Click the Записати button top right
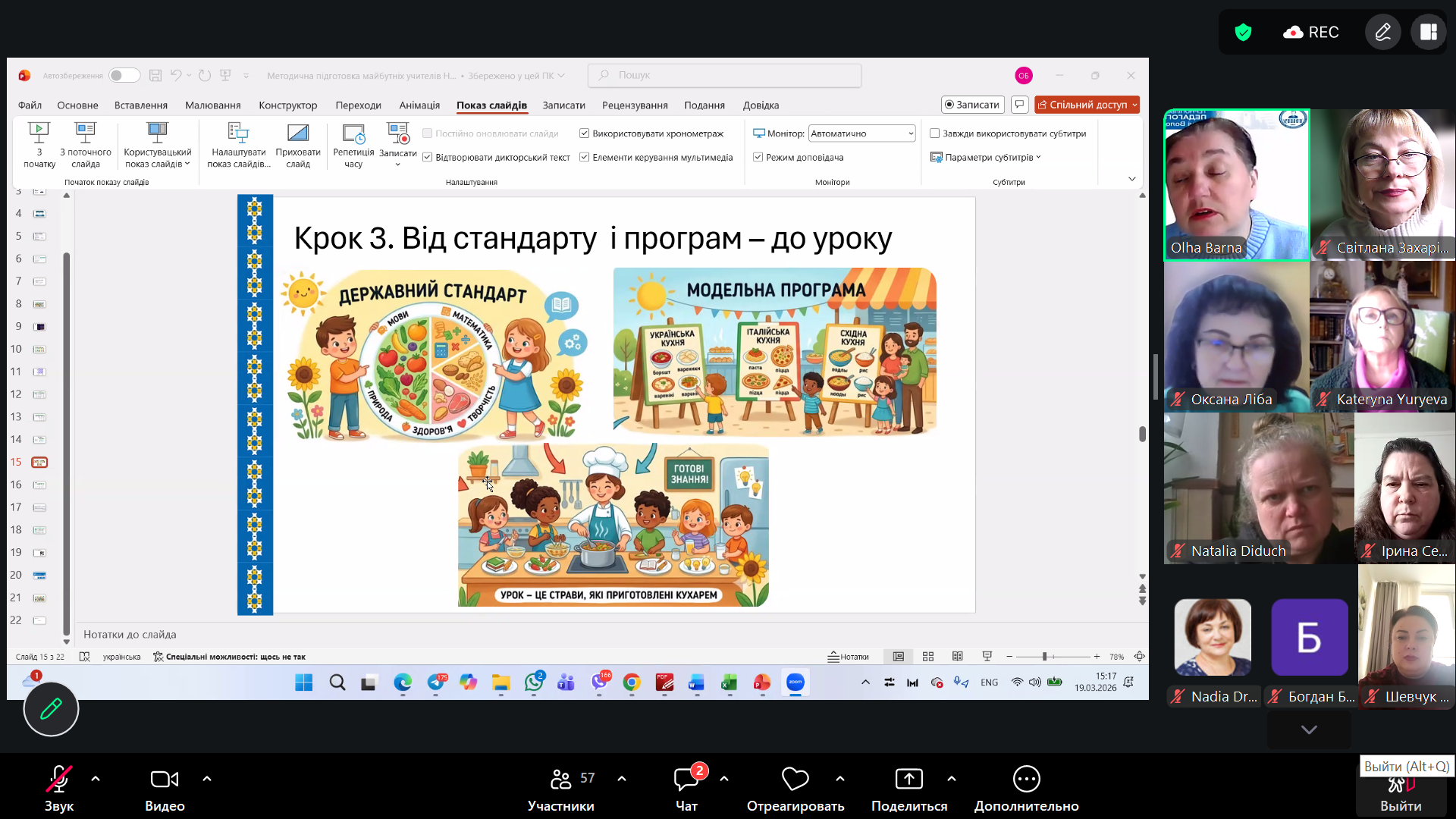Image resolution: width=1456 pixels, height=819 pixels. coord(973,105)
